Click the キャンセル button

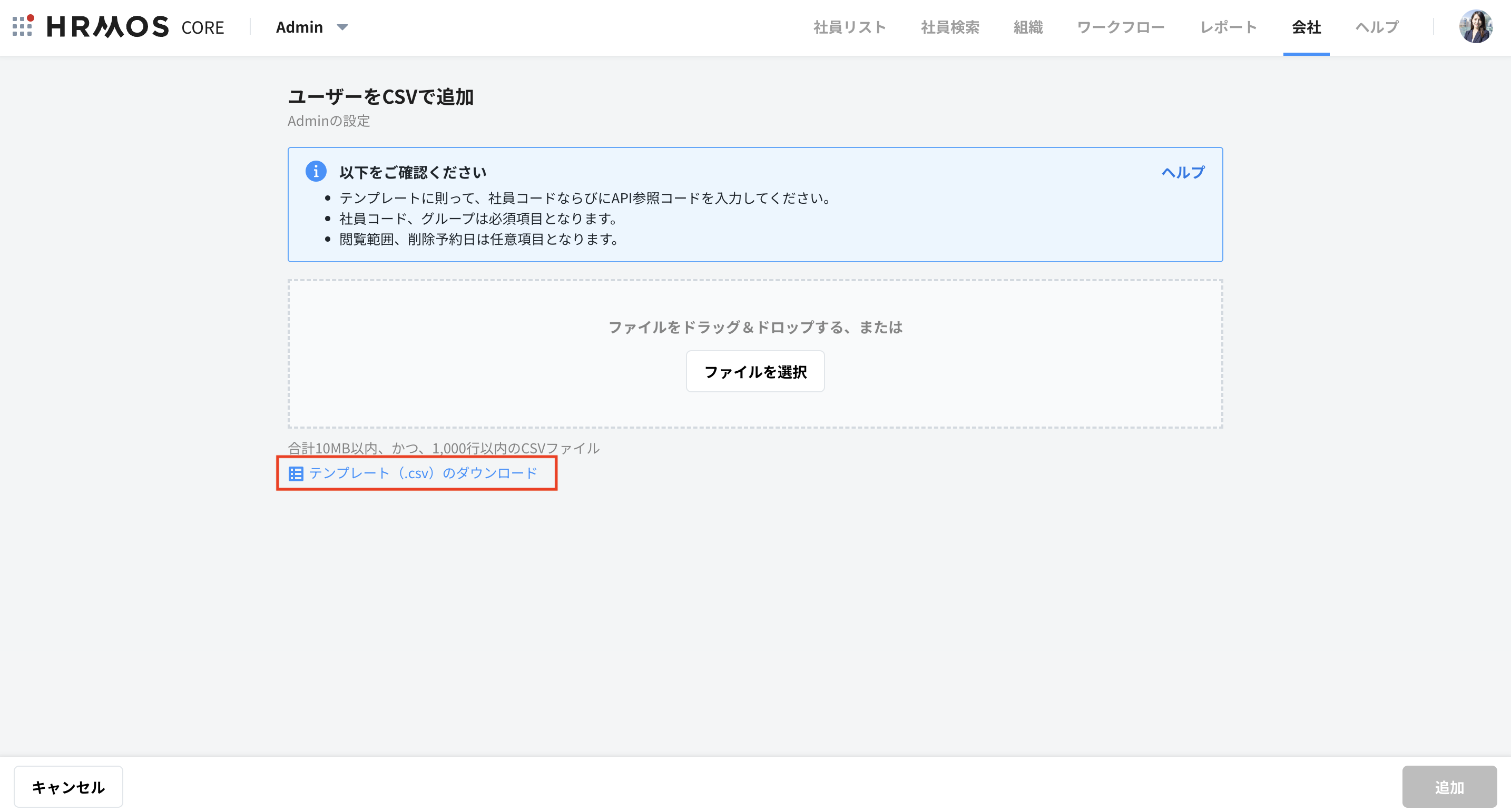point(68,787)
